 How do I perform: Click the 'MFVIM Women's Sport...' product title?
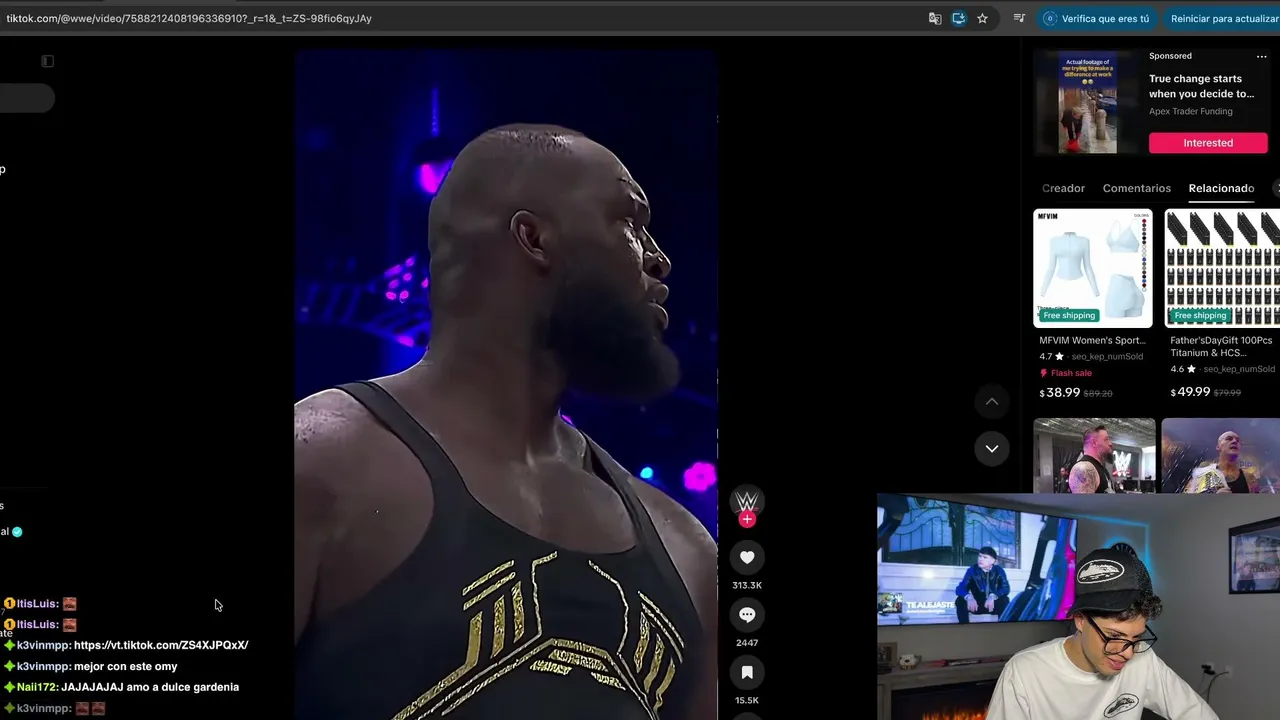(x=1092, y=340)
